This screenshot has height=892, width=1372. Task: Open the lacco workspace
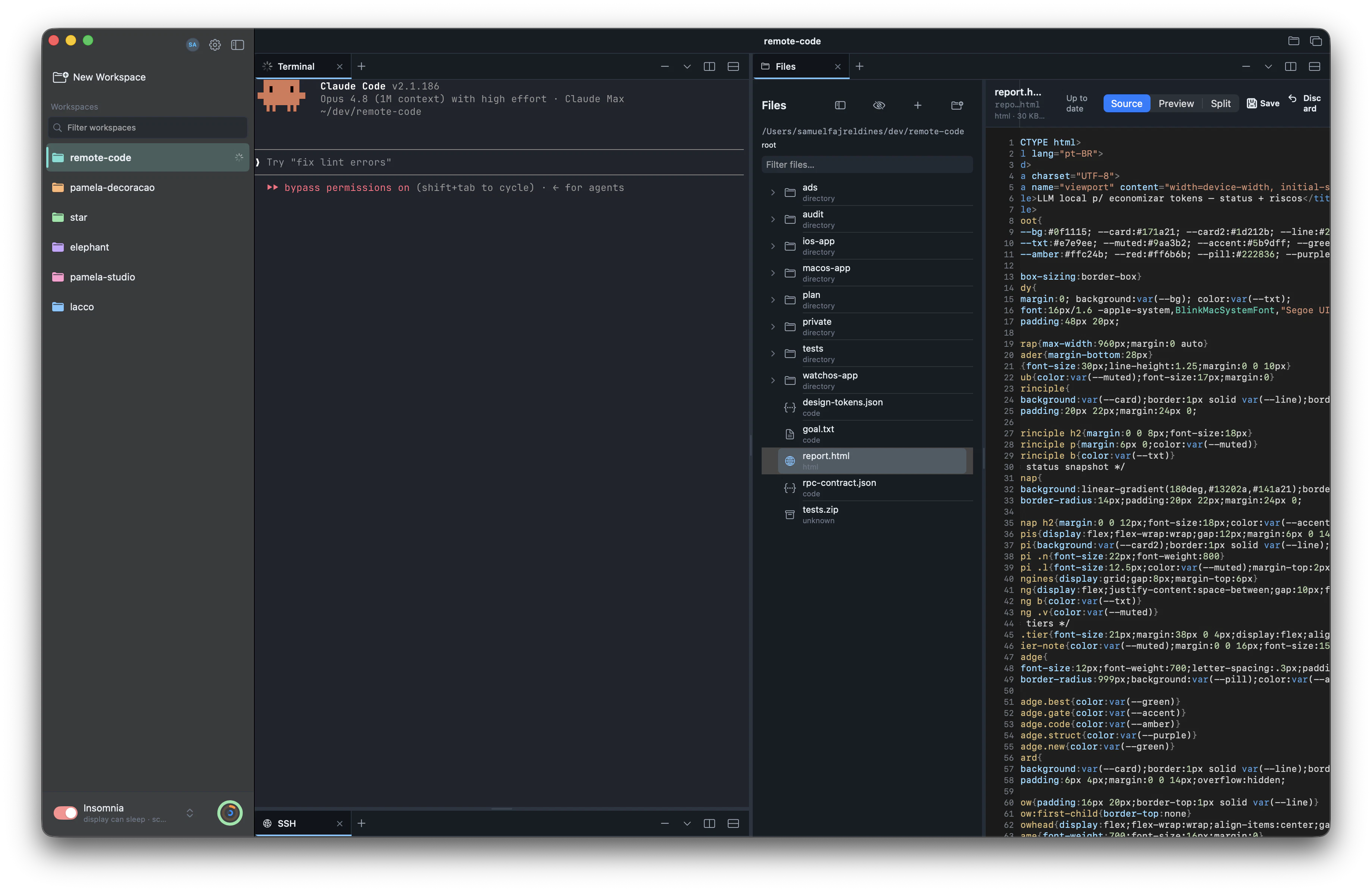tap(148, 307)
